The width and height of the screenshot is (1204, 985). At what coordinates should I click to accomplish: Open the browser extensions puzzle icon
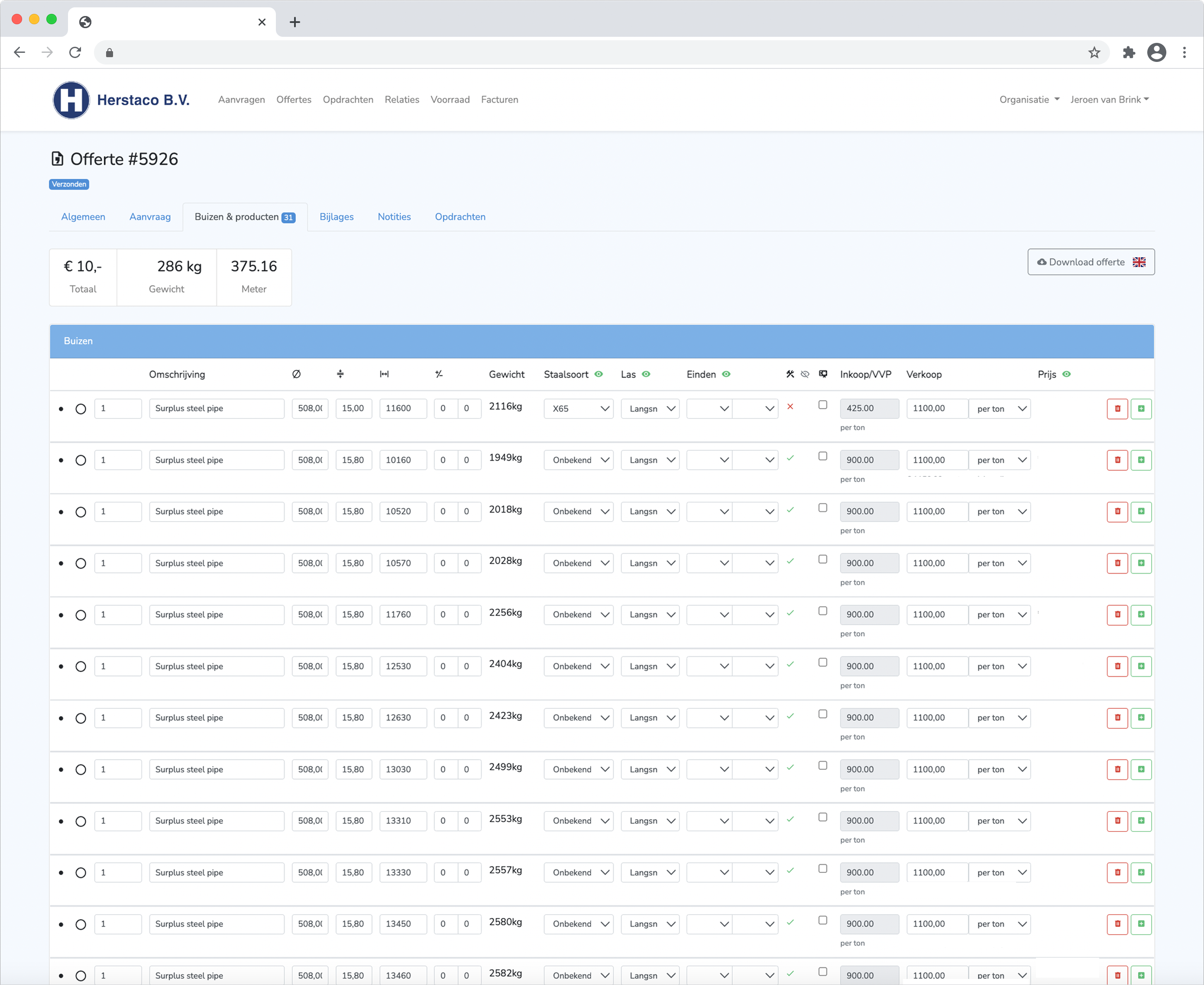1129,53
